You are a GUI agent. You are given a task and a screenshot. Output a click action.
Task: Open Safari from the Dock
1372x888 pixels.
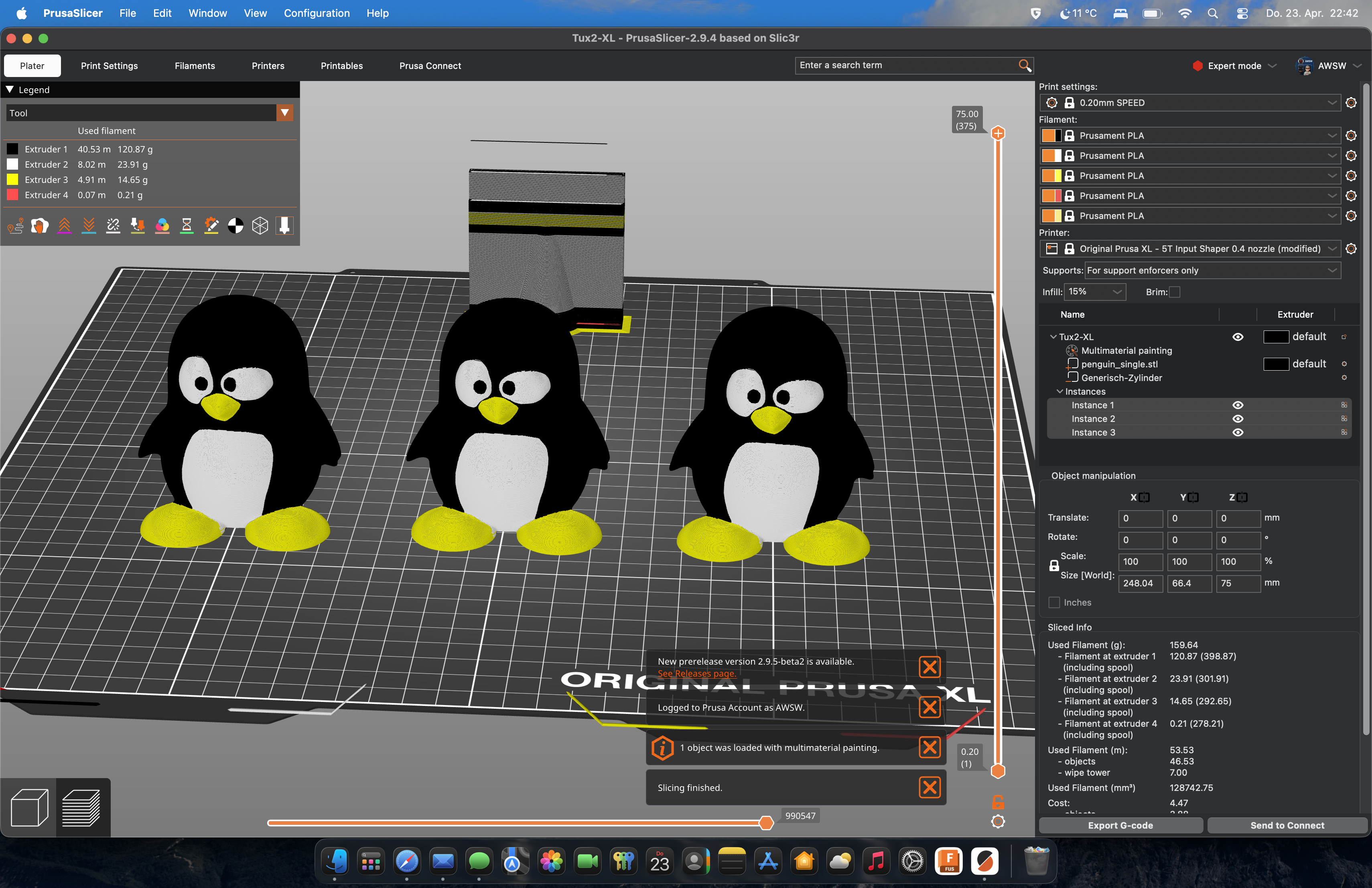[407, 862]
